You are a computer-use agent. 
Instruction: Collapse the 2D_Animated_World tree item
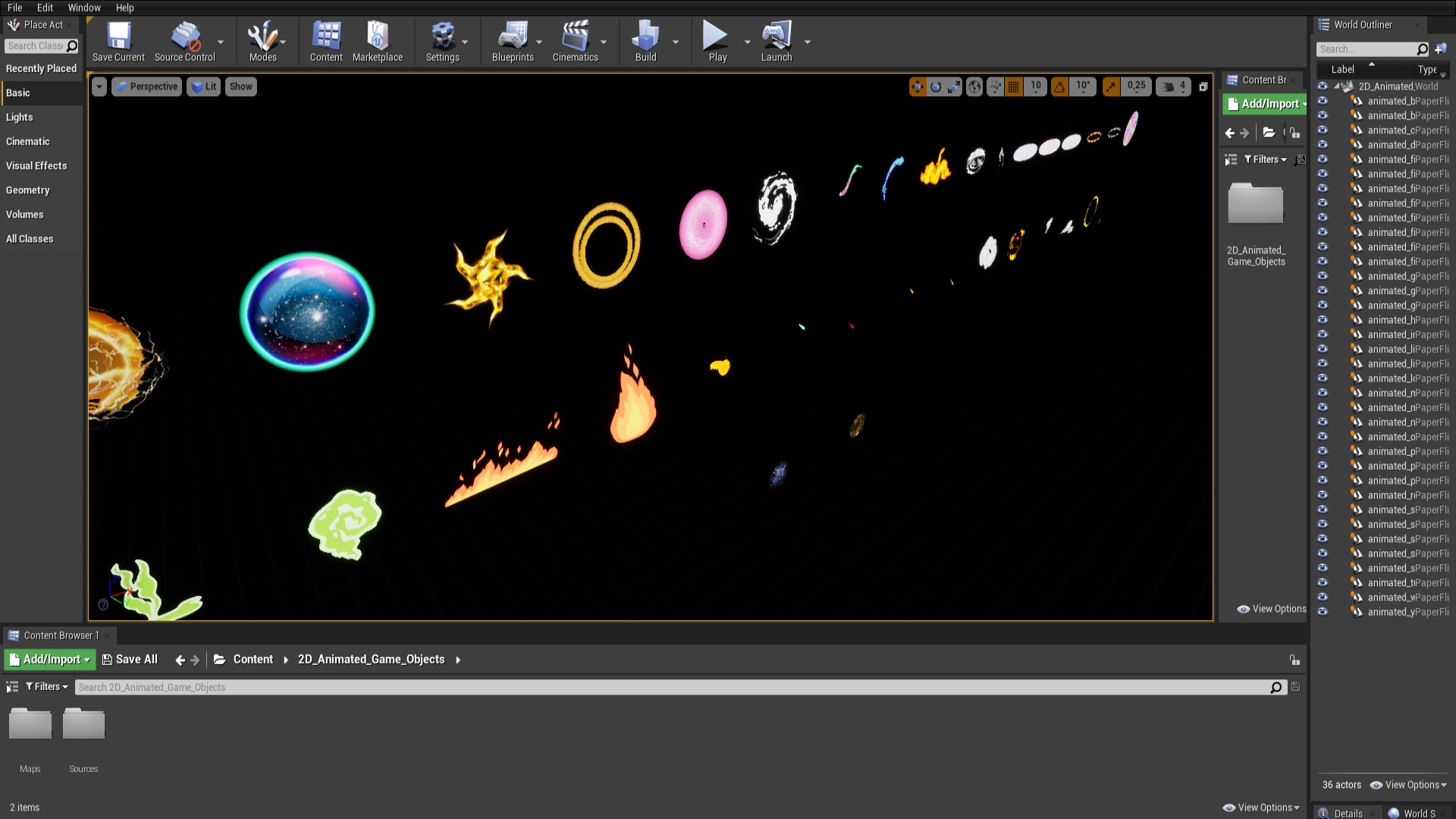pos(1338,86)
